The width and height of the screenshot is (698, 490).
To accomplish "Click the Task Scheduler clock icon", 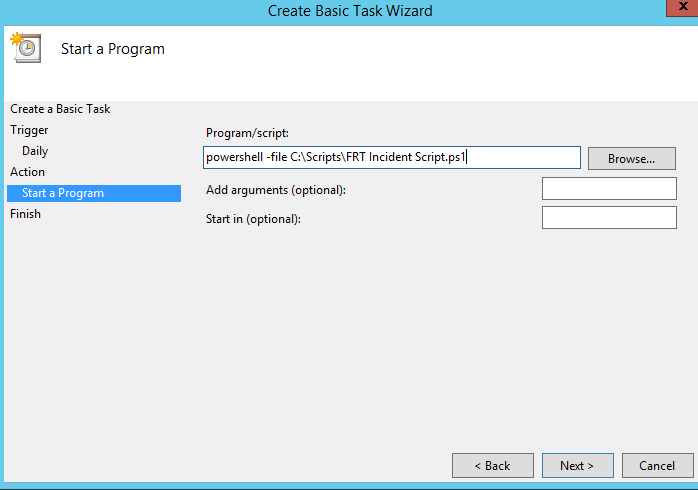I will tap(26, 47).
